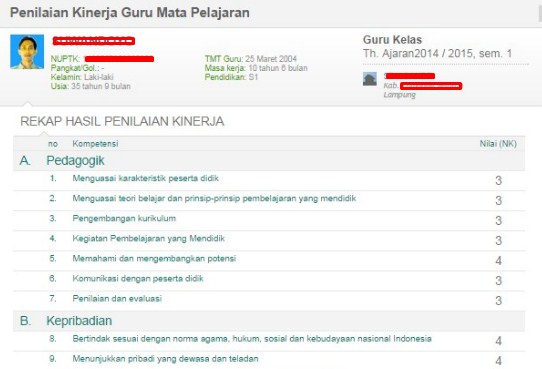Select 'Memahami dan mengembangkan potensi' row
The width and height of the screenshot is (542, 369).
pos(154,258)
